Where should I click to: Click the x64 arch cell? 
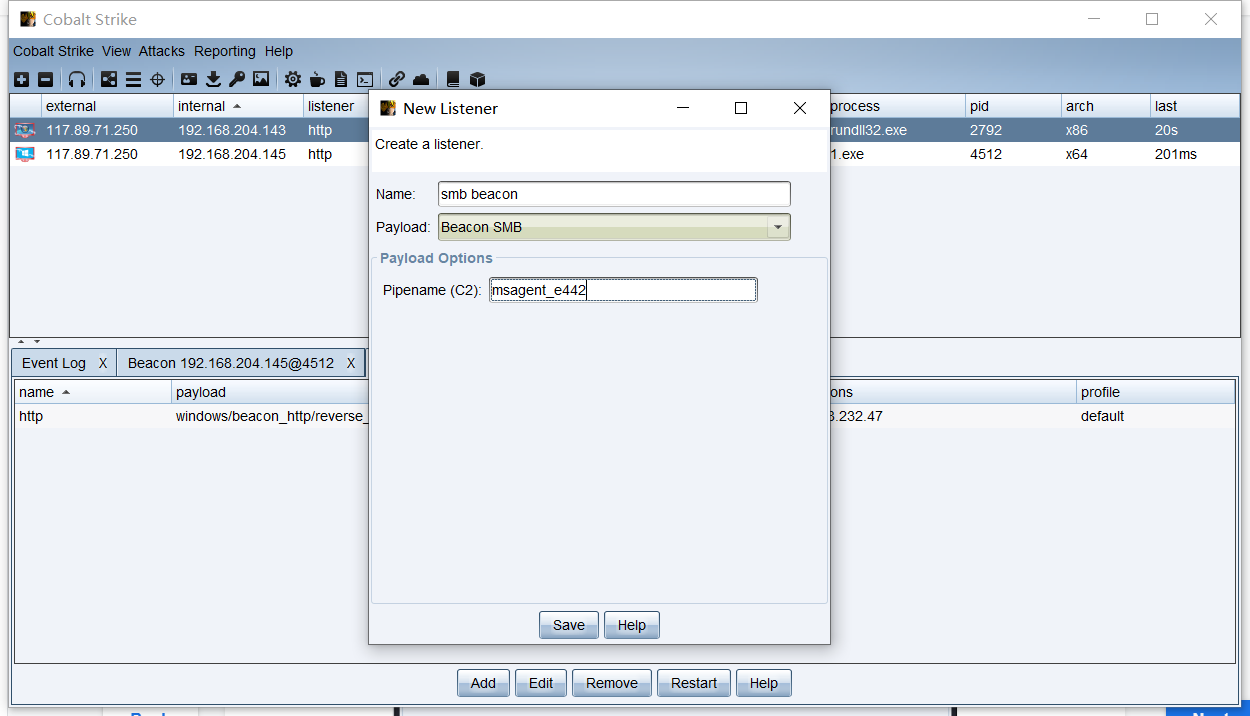(x=1105, y=154)
